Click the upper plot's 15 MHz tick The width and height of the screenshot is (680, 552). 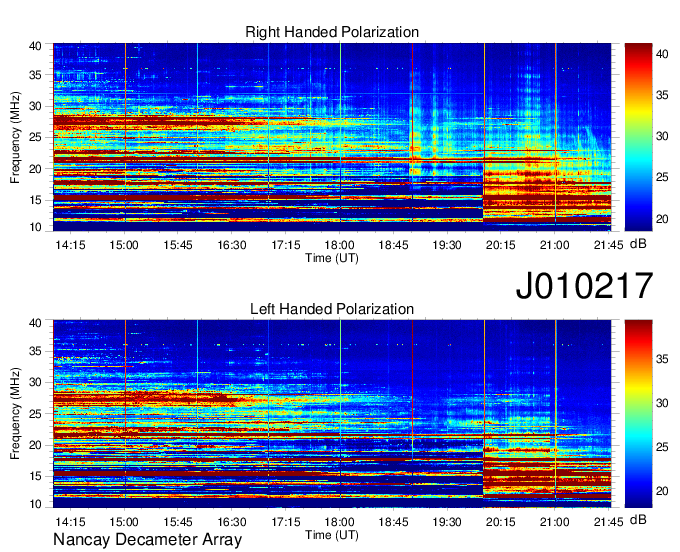click(x=35, y=200)
